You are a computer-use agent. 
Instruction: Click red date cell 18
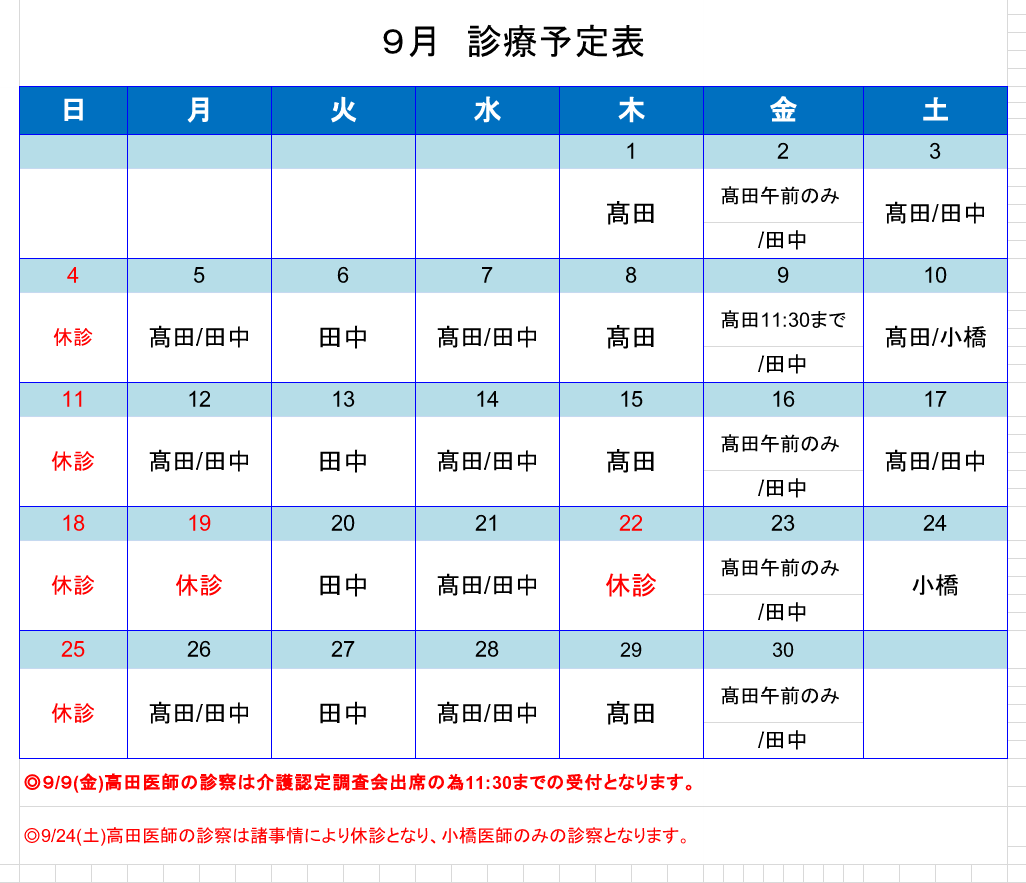pyautogui.click(x=73, y=524)
